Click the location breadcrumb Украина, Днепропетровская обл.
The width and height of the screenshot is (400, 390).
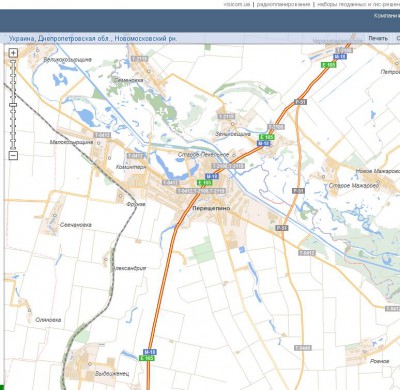(56, 39)
